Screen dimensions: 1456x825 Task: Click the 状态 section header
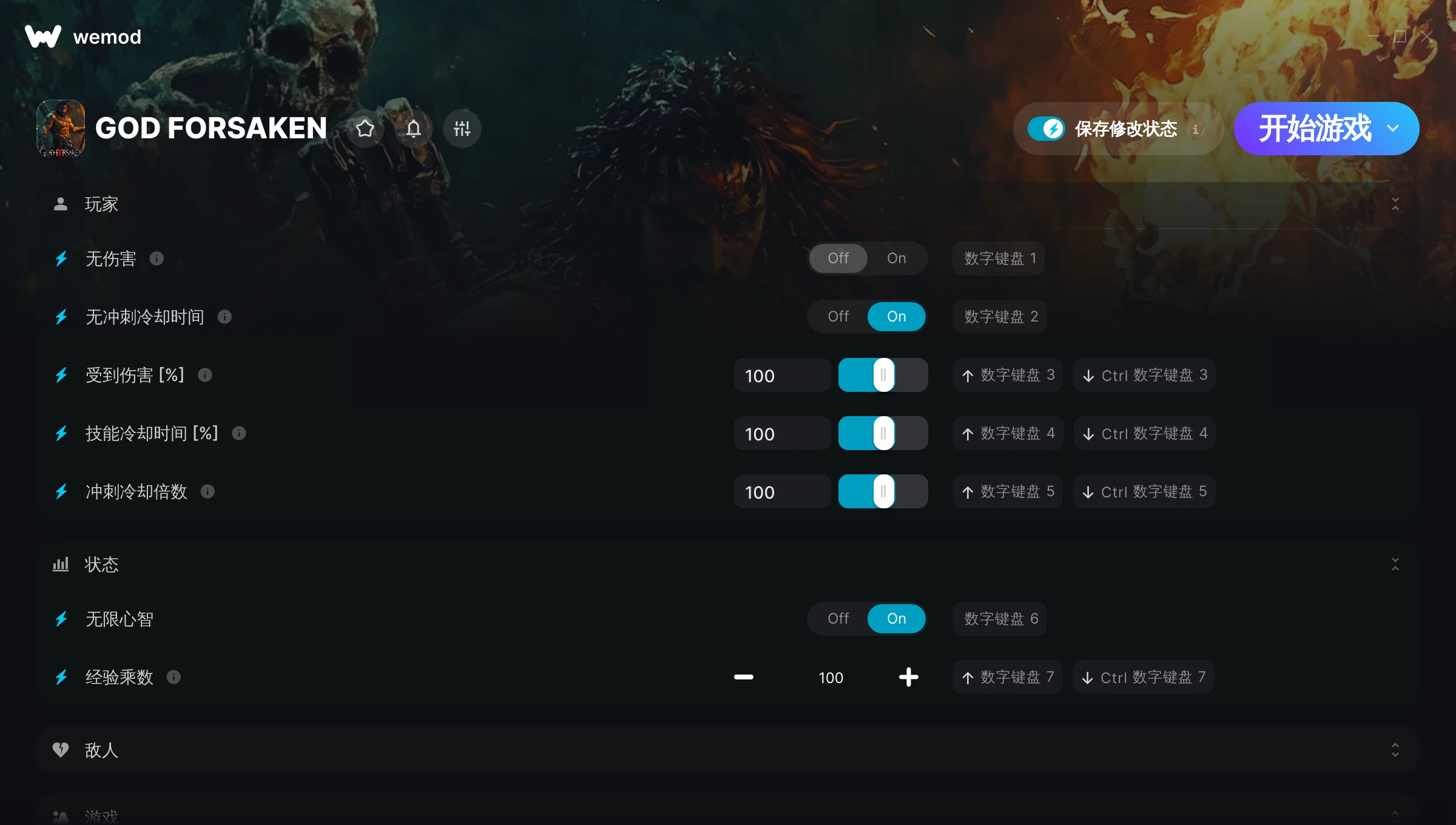(102, 565)
